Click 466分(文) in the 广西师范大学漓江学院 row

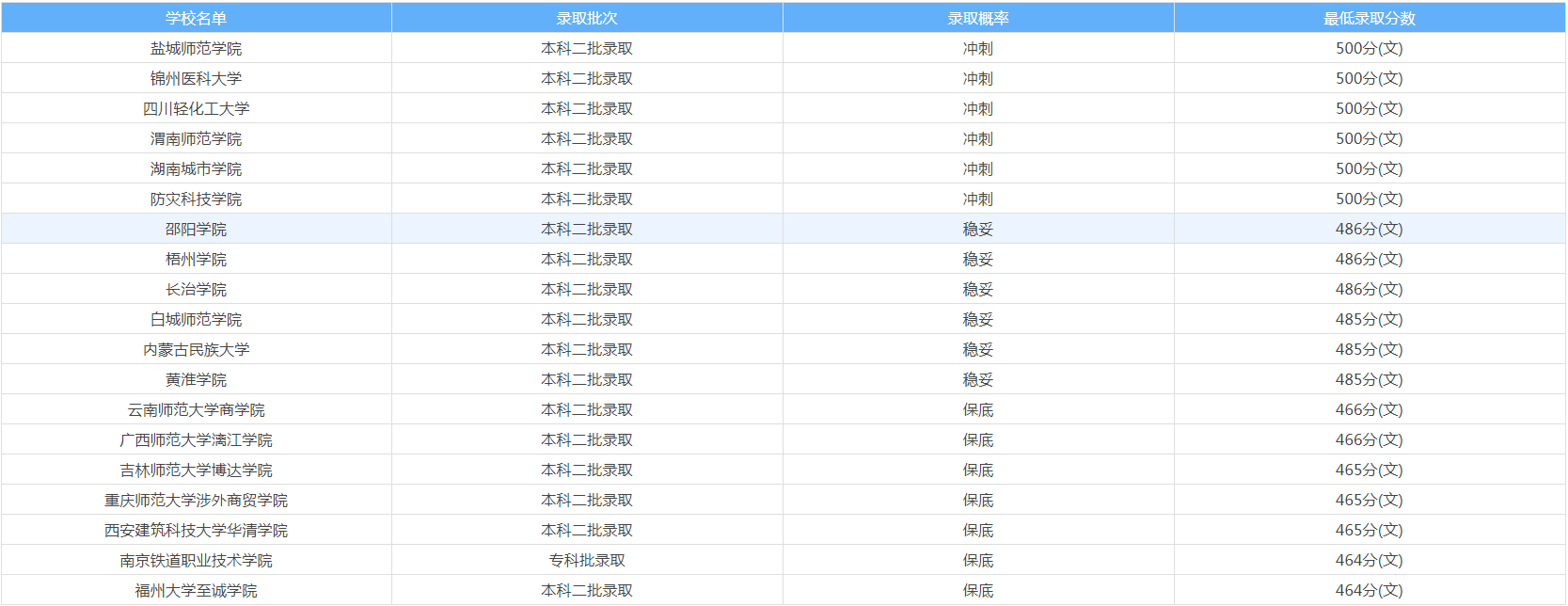pyautogui.click(x=1370, y=439)
